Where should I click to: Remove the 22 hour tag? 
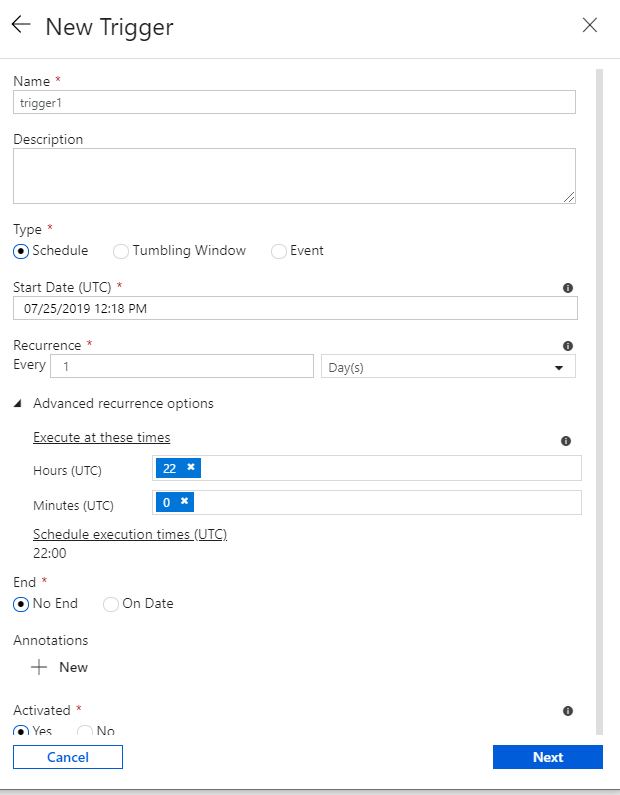tap(191, 467)
